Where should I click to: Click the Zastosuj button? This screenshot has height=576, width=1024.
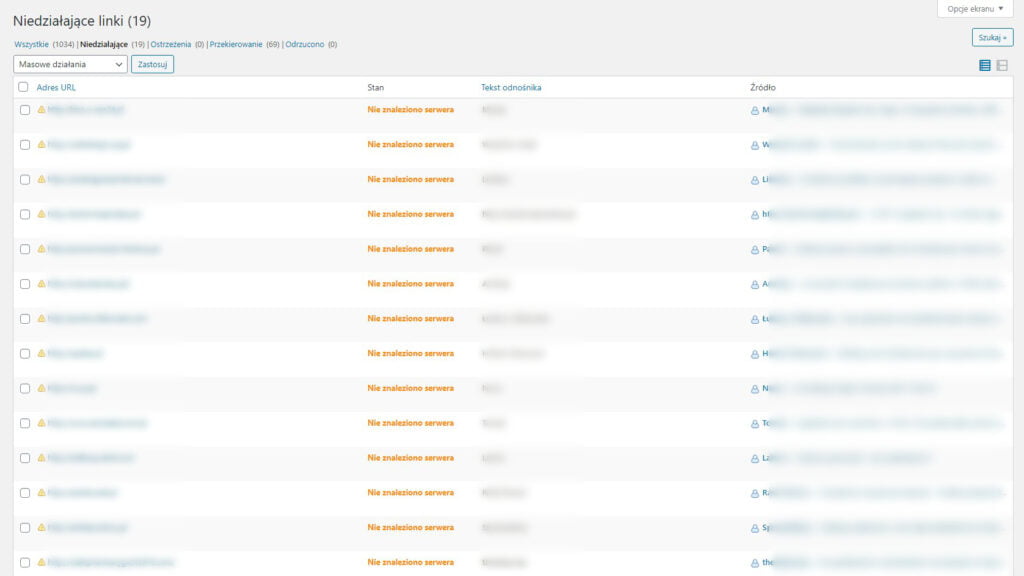152,64
